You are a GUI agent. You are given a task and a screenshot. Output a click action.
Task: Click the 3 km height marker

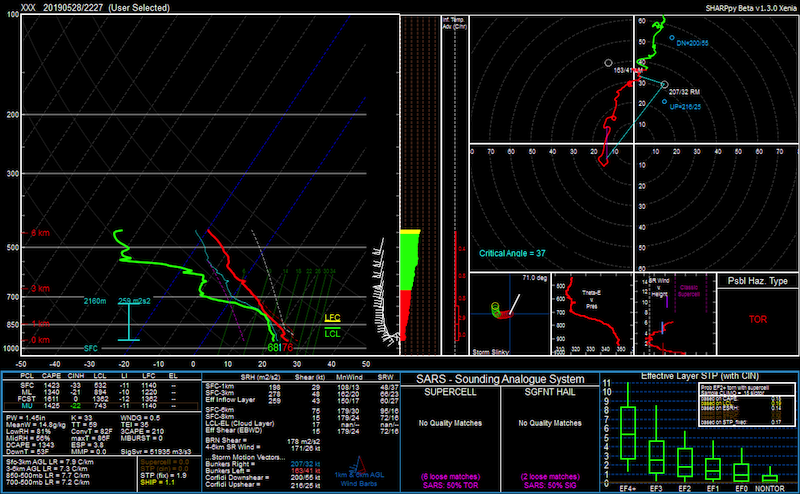point(40,288)
